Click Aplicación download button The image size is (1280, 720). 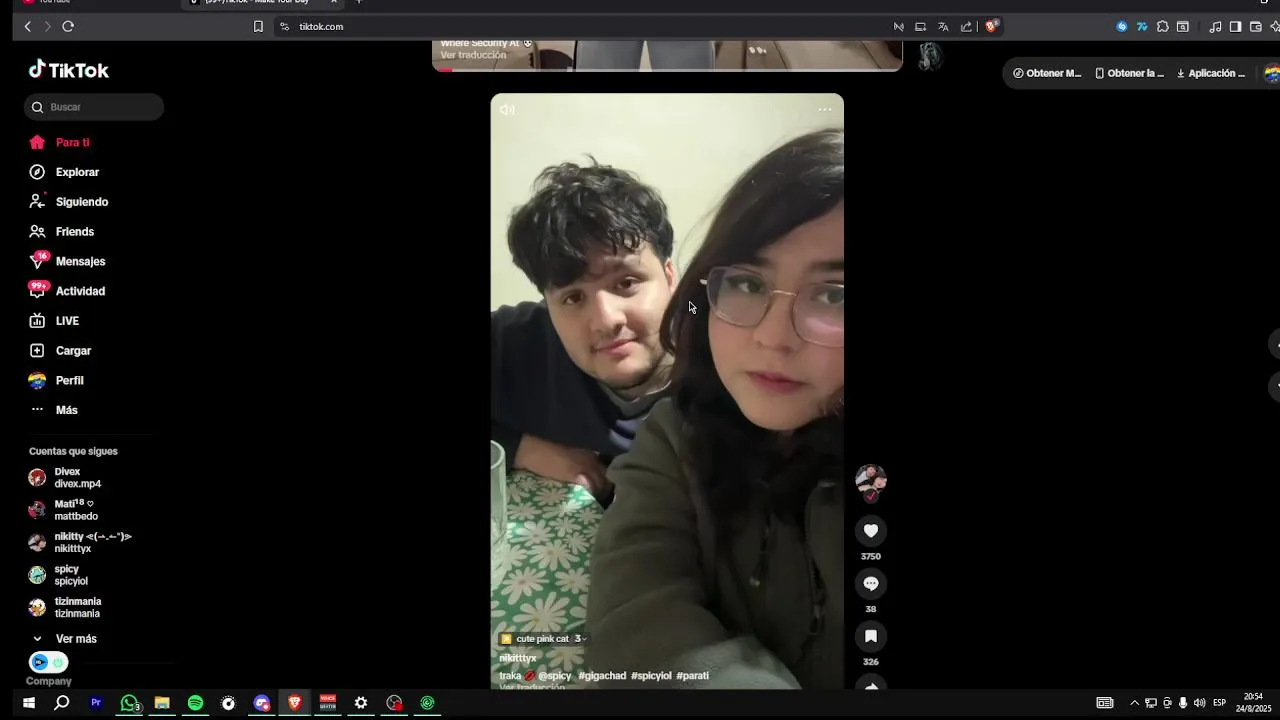click(1210, 73)
